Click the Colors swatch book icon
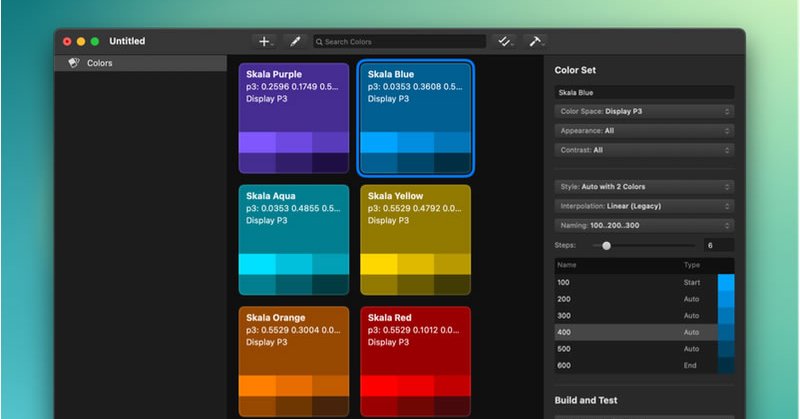 click(74, 63)
